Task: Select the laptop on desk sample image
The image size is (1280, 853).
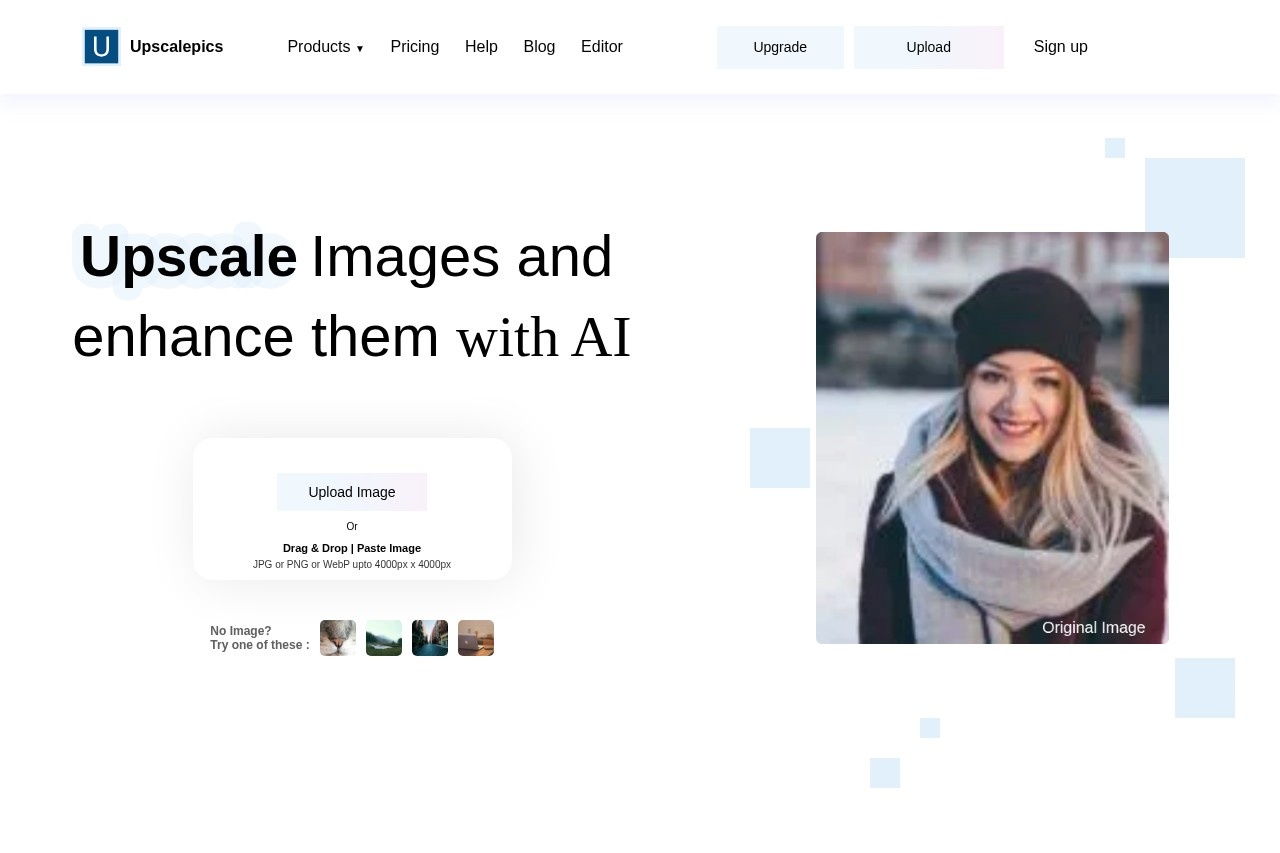Action: click(x=476, y=638)
